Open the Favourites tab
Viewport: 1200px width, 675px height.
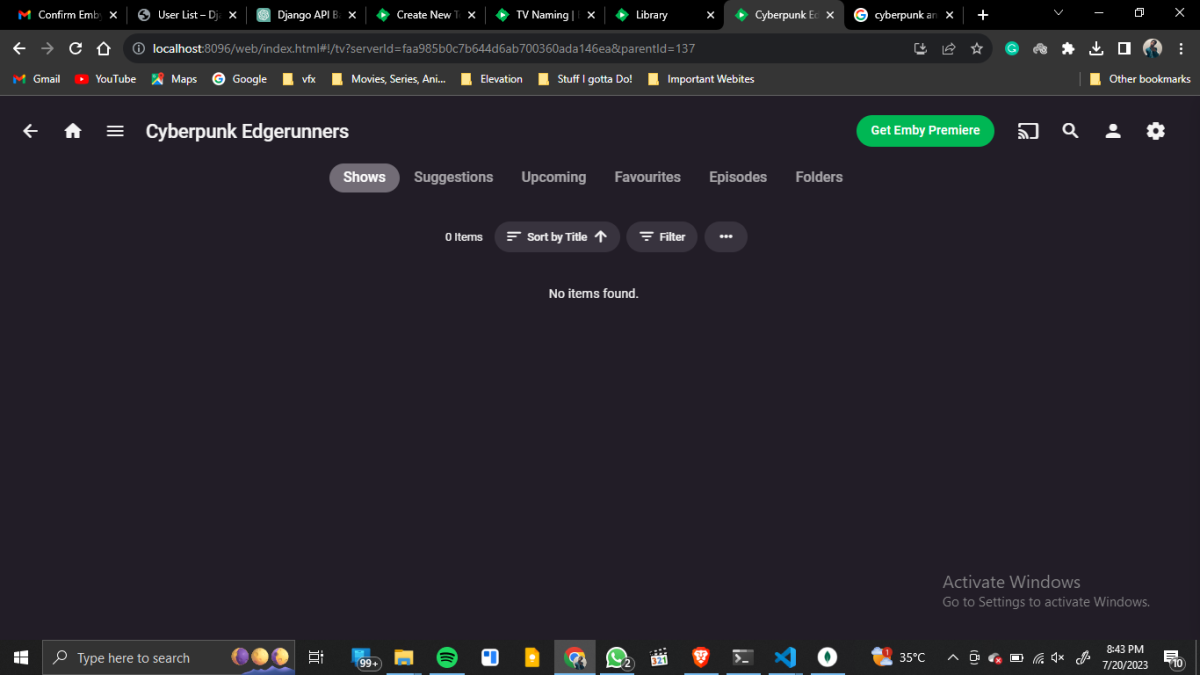click(x=647, y=177)
